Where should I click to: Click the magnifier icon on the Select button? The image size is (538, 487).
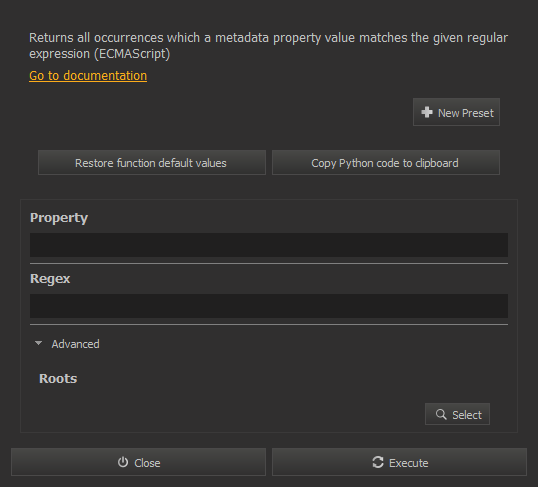[441, 414]
